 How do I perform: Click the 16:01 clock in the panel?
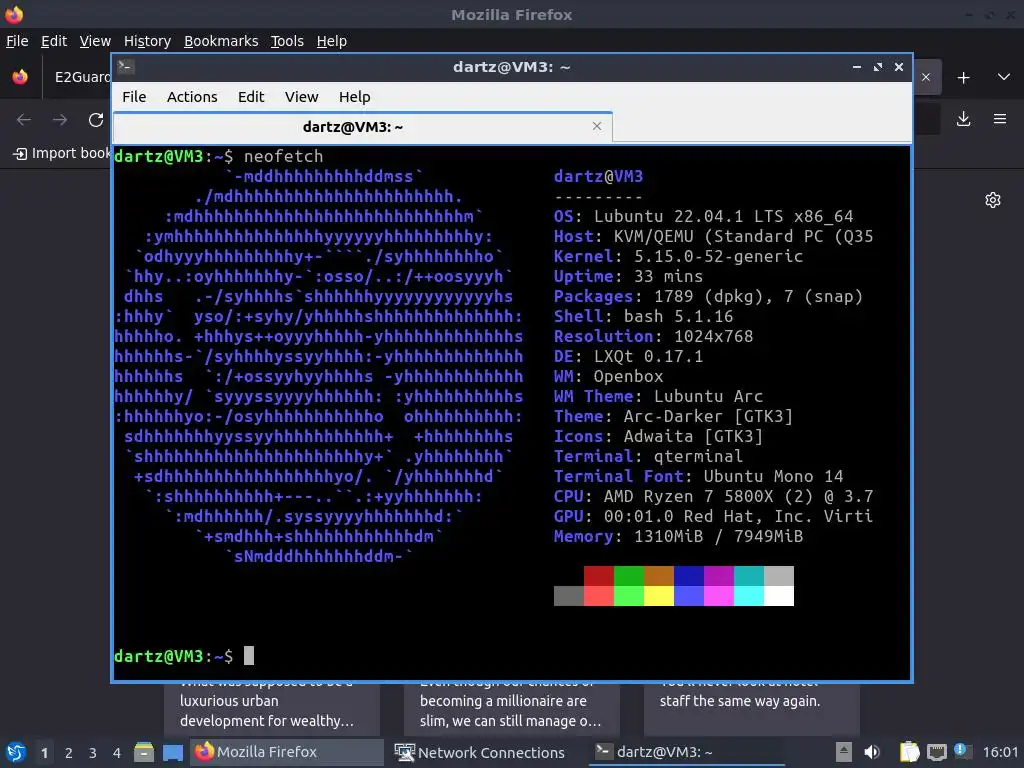coord(1000,752)
